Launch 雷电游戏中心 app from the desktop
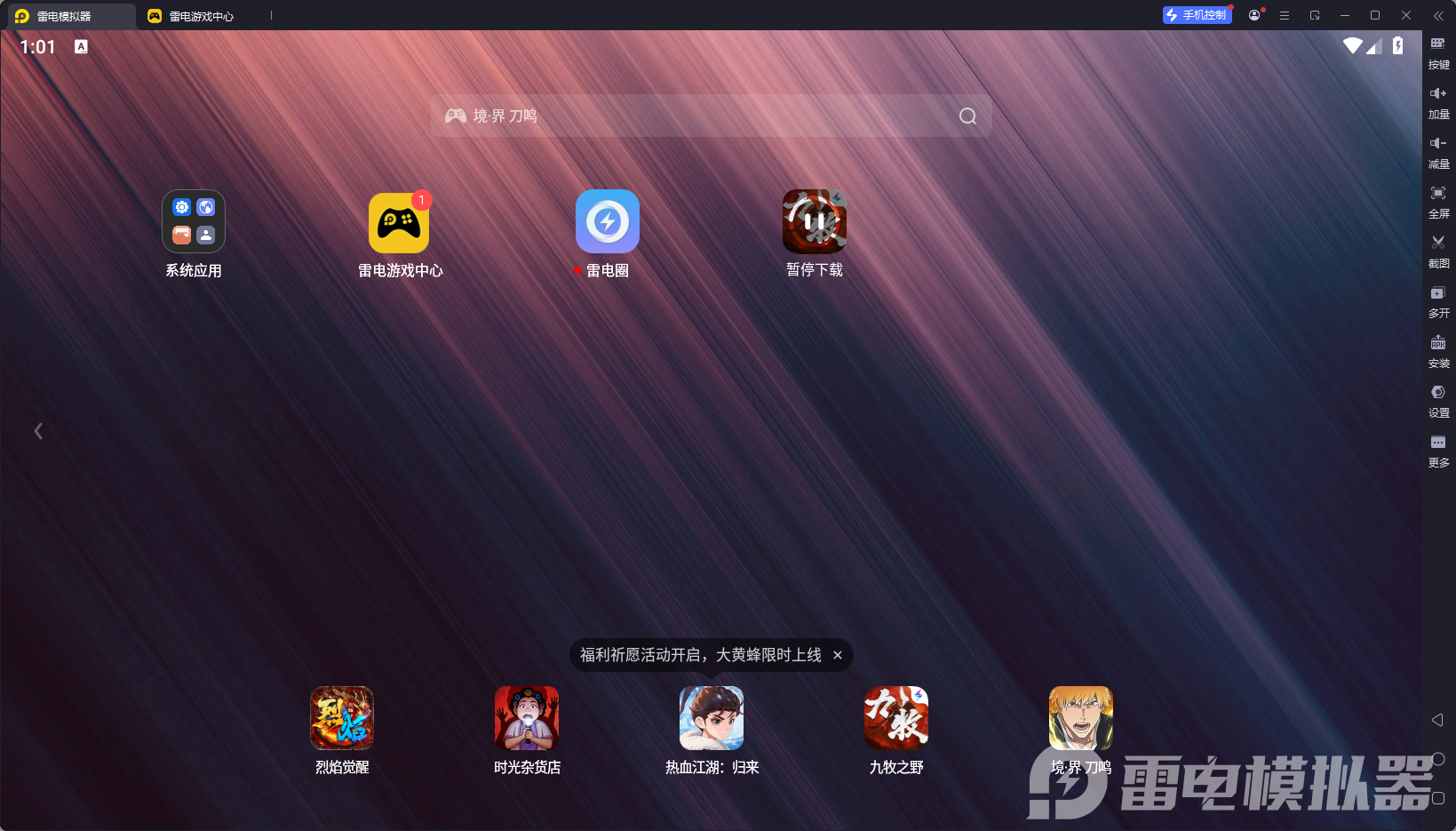The image size is (1456, 831). tap(399, 222)
